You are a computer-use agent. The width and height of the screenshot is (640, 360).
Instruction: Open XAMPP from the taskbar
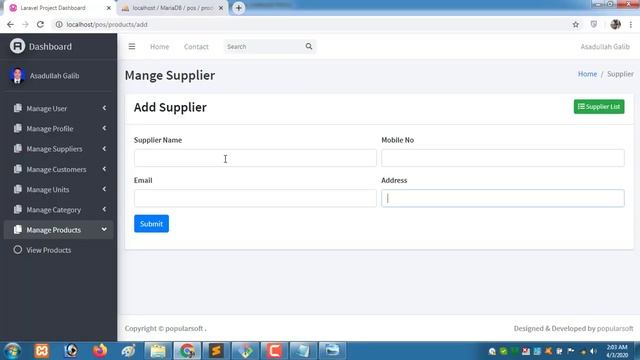[x=42, y=351]
